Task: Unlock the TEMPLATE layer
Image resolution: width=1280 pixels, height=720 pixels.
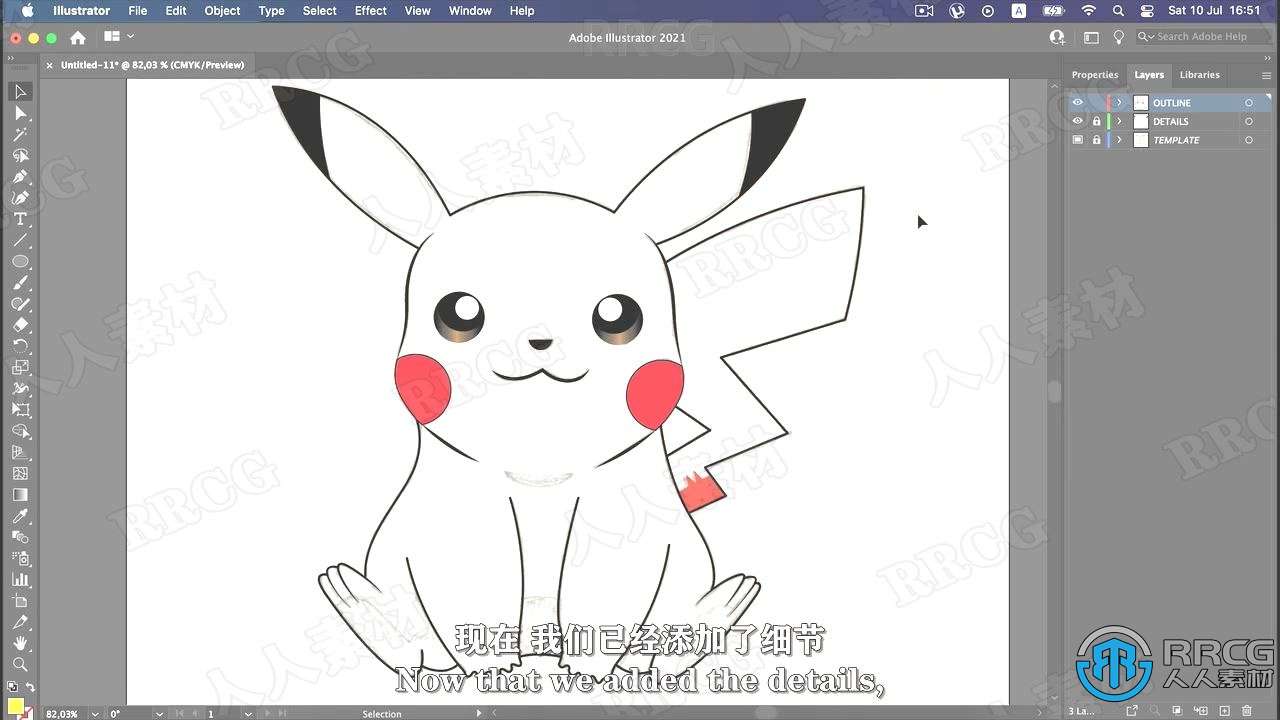Action: pos(1096,140)
